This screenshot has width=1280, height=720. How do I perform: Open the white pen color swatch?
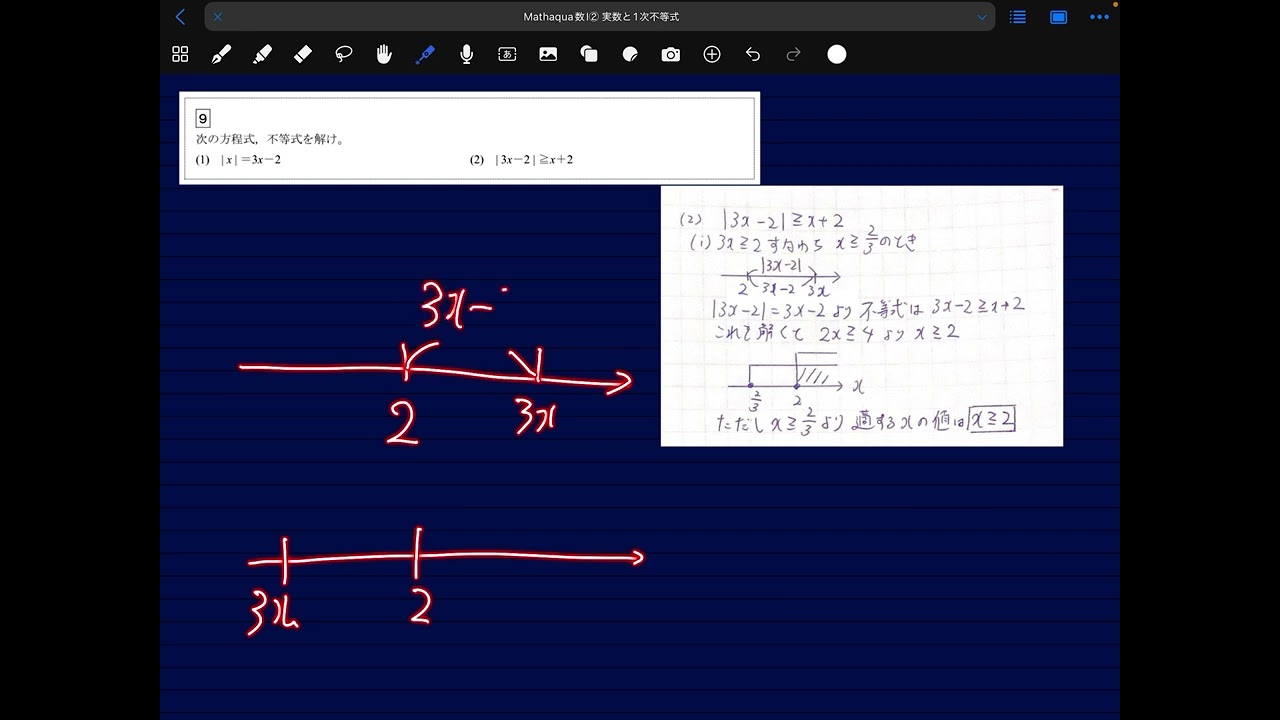(x=837, y=55)
